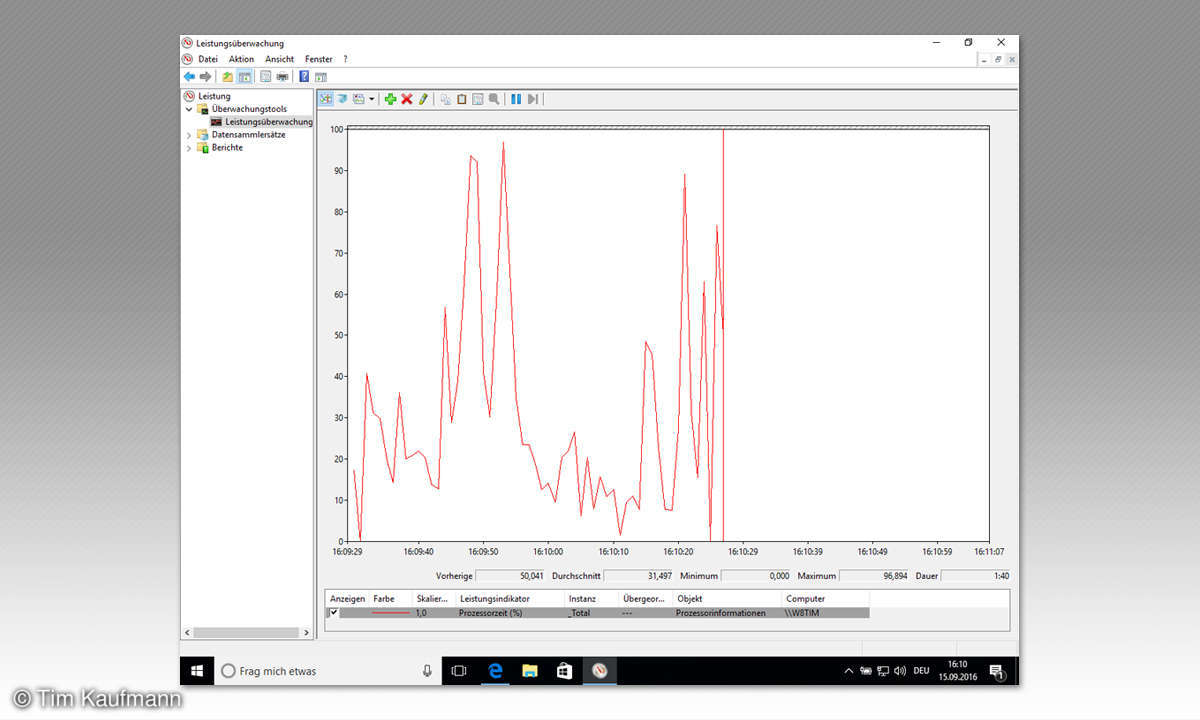Open the ? help menu
The height and width of the screenshot is (720, 1200).
point(345,59)
